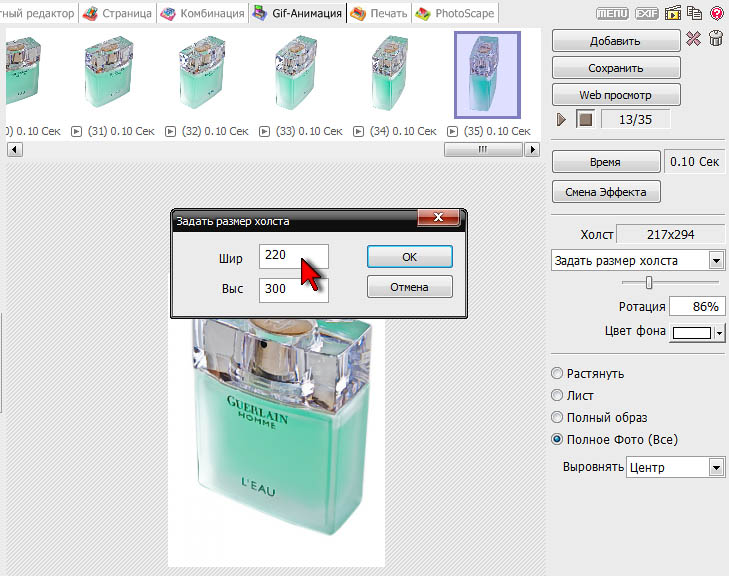Clear all frames with trash bin icon
Image resolution: width=729 pixels, height=576 pixels.
pos(716,38)
